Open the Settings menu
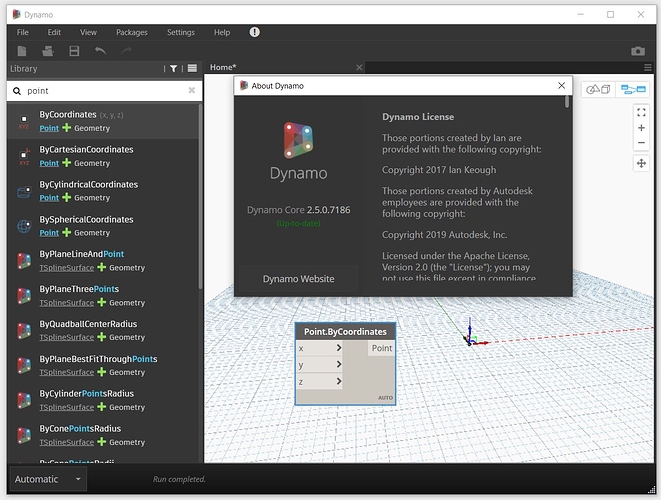This screenshot has height=500, width=661. pos(181,32)
